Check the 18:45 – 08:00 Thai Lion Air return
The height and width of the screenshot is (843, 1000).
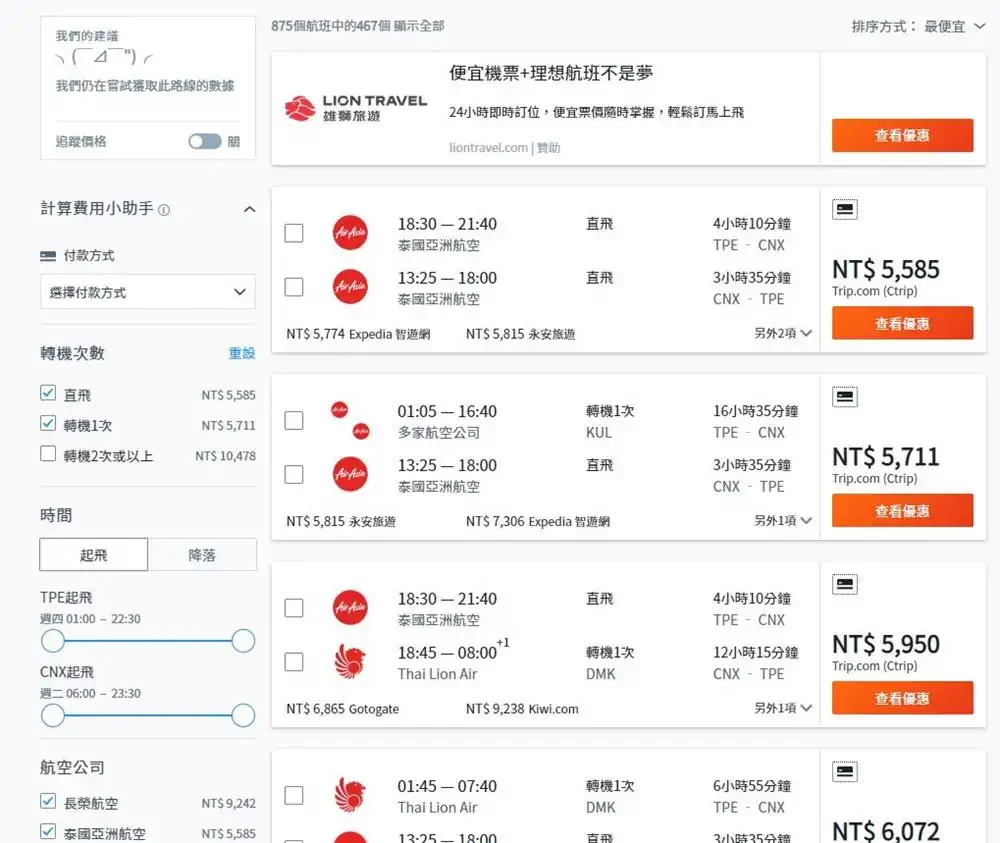click(x=294, y=662)
